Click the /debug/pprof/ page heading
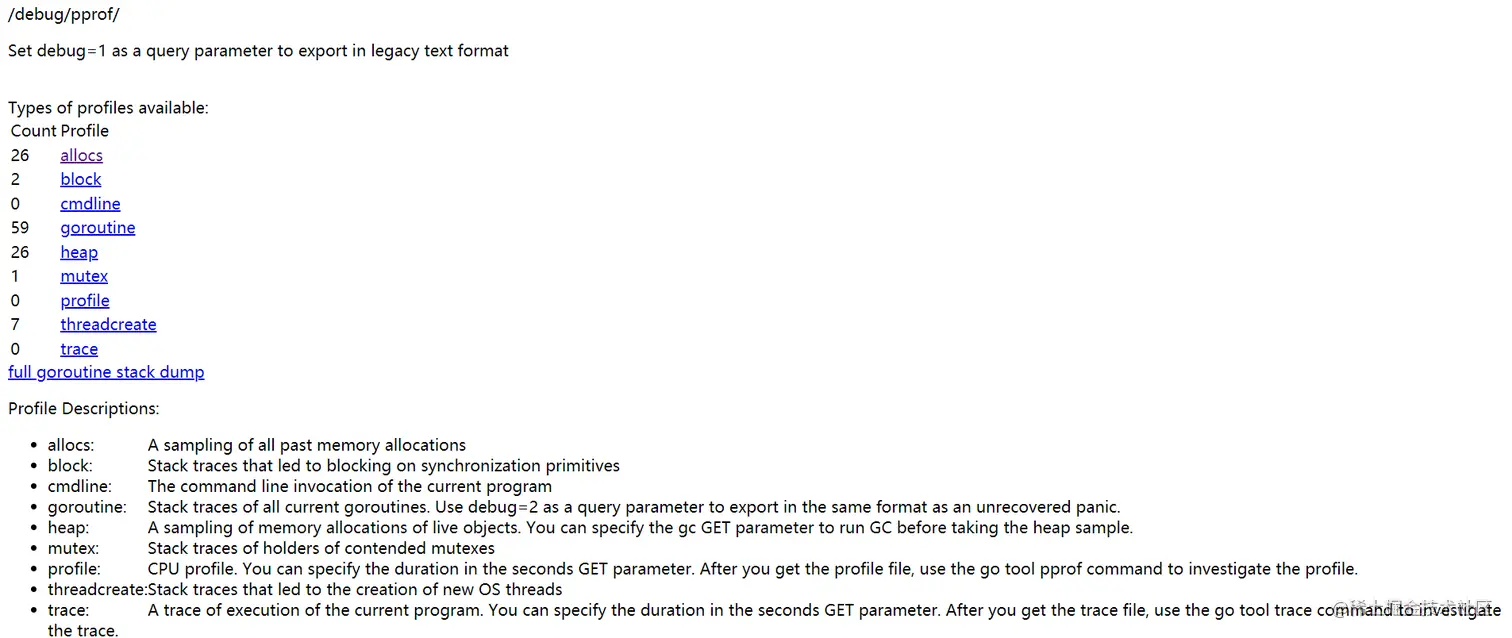1512x638 pixels. pos(63,14)
